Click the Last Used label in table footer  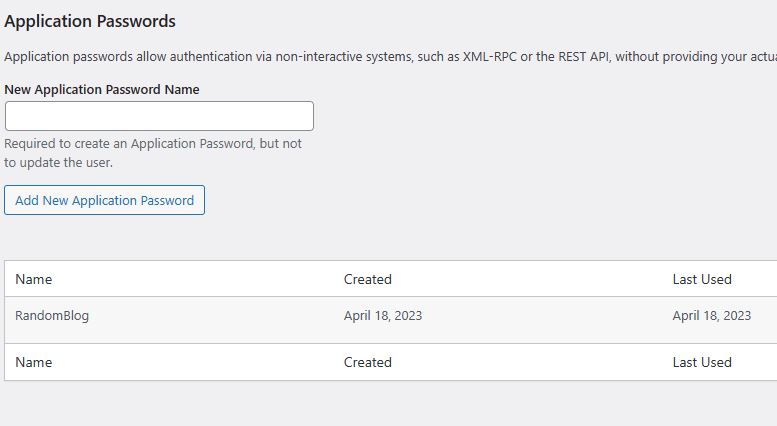click(x=701, y=362)
